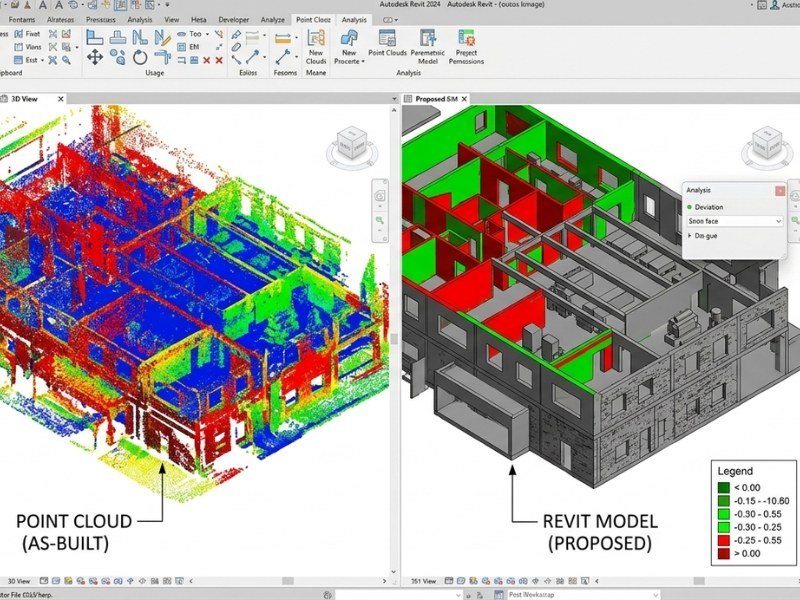Switch to the Analyze ribbon tab
This screenshot has width=800, height=600.
273,19
